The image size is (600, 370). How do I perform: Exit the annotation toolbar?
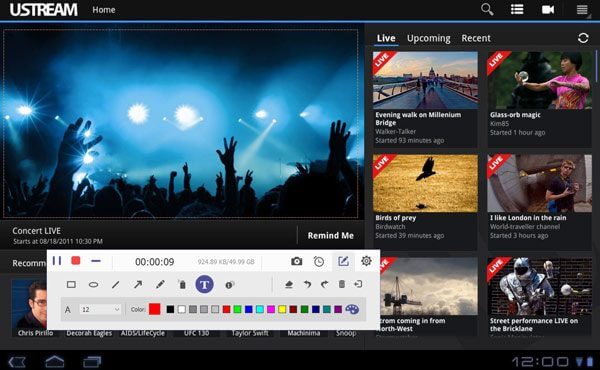(358, 284)
